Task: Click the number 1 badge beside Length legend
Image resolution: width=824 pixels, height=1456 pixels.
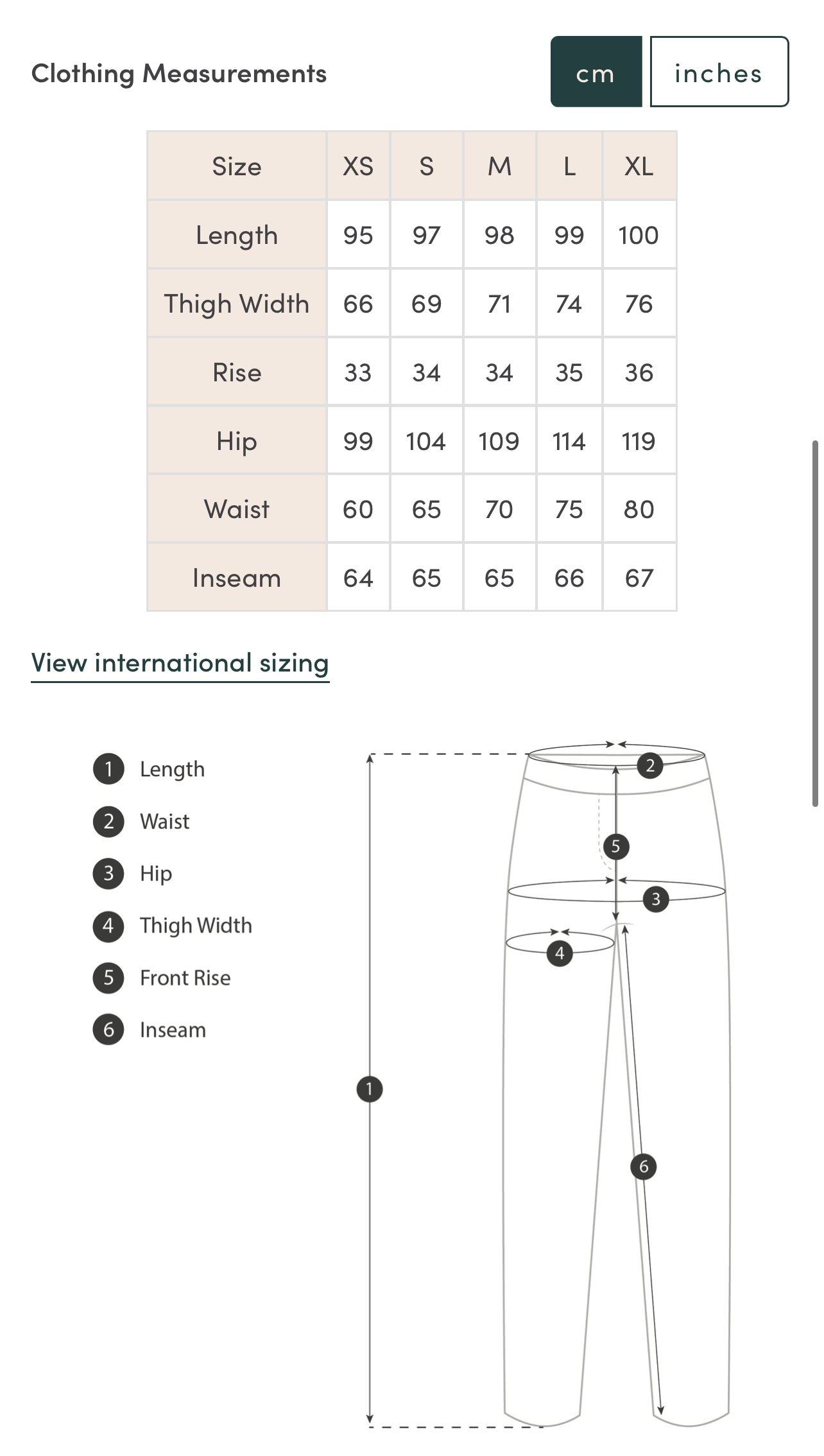Action: [x=108, y=769]
